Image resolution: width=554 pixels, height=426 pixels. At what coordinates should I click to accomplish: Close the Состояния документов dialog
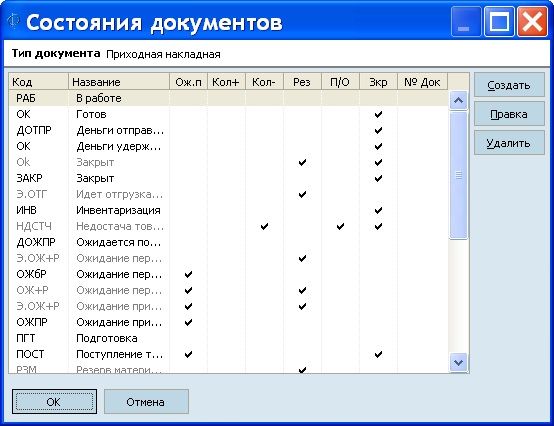tap(532, 22)
